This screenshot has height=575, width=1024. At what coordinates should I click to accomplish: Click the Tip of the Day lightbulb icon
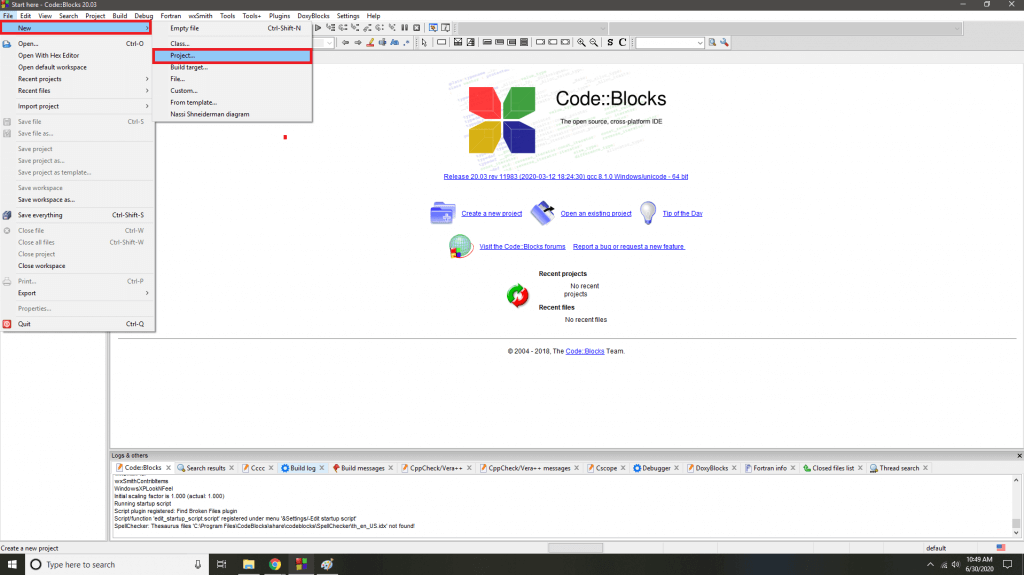[x=648, y=212]
